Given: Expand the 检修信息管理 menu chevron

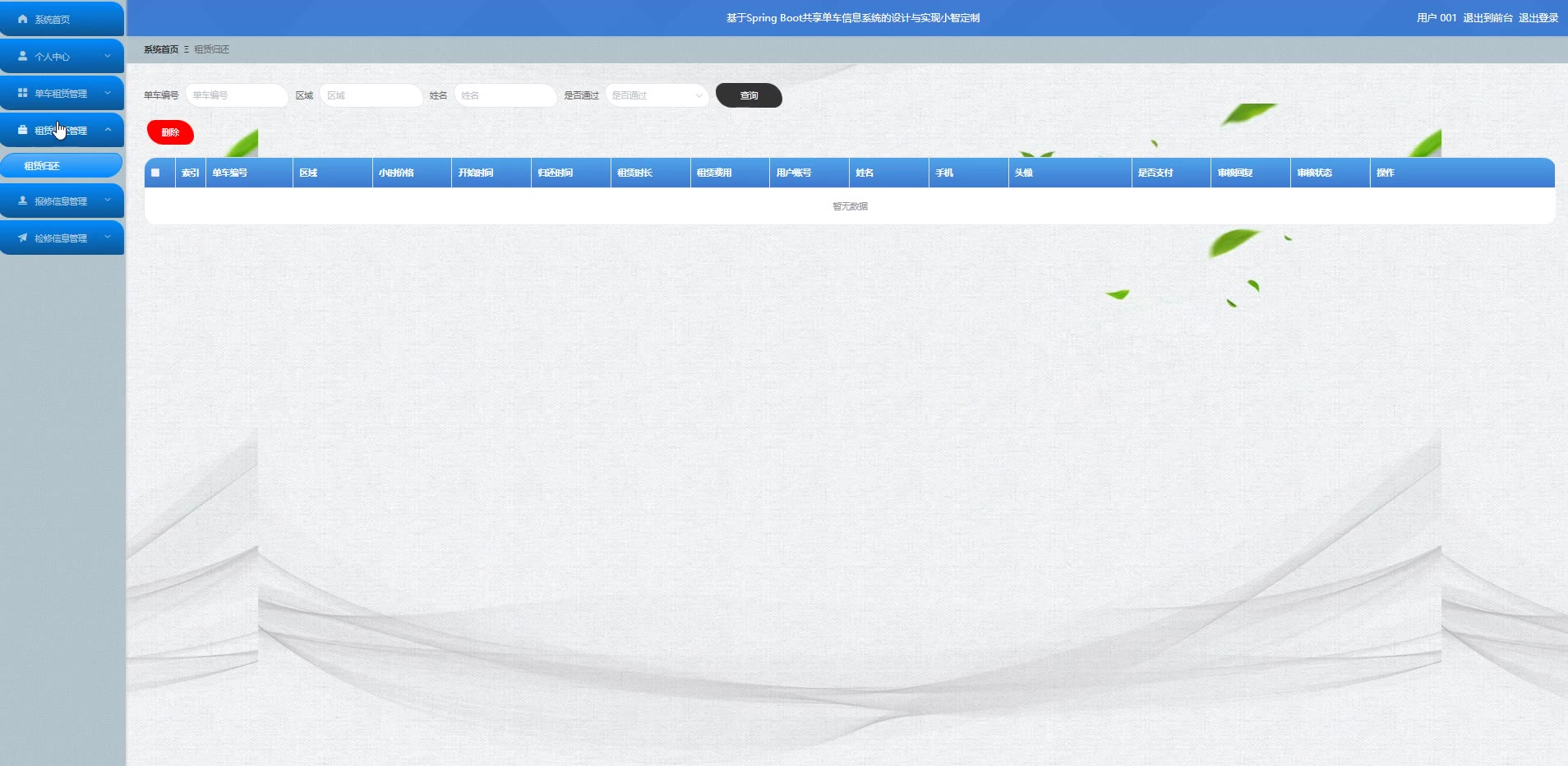Looking at the screenshot, I should pyautogui.click(x=108, y=238).
